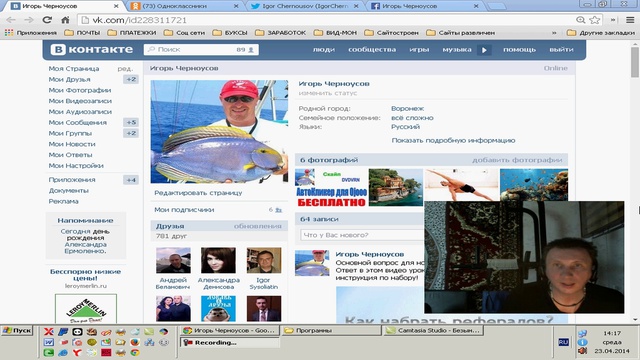Viewport: 640px width, 360px height.
Task: Open the сообщества header menu item
Action: 372,49
